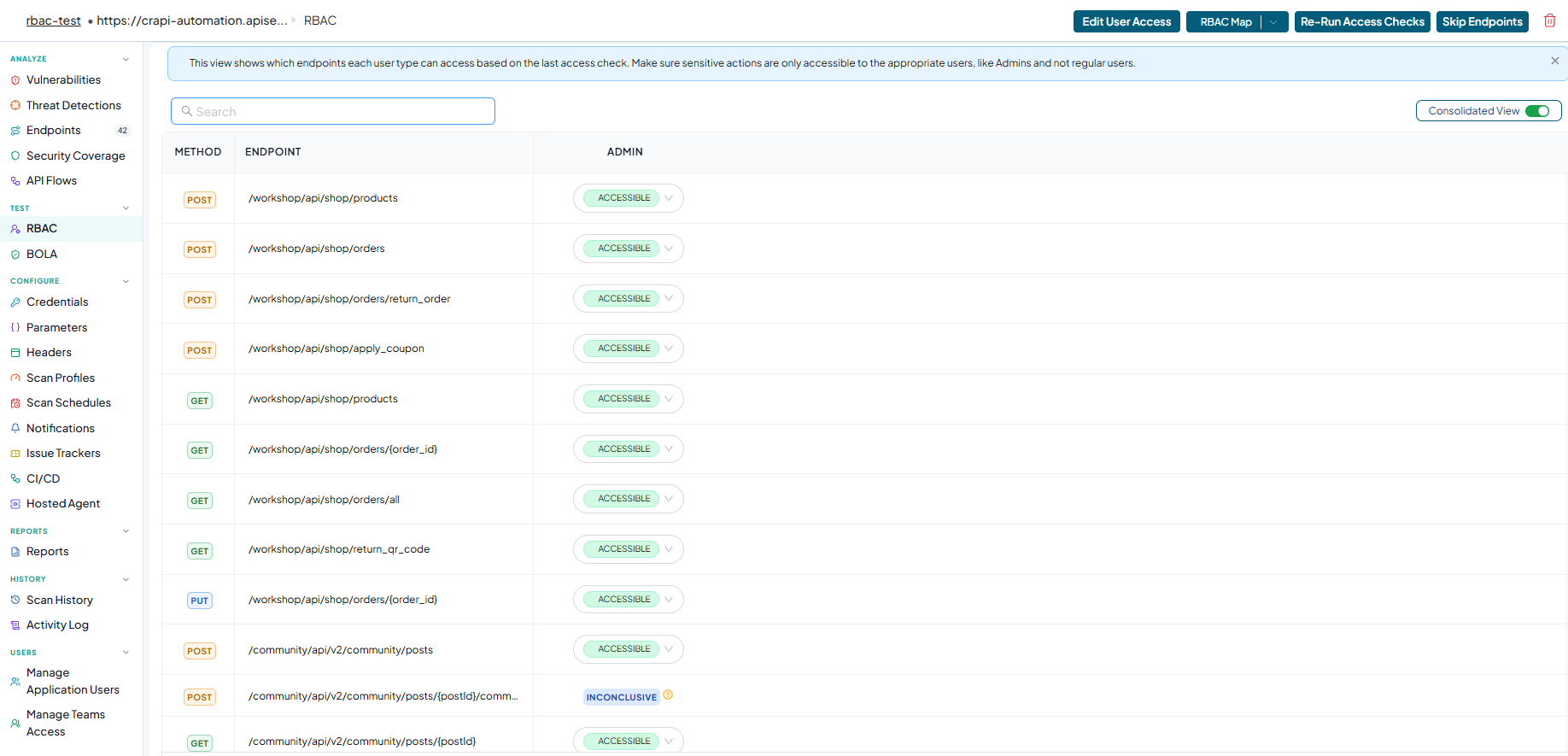Click the Scan Profiles icon
This screenshot has width=1568, height=756.
click(15, 378)
